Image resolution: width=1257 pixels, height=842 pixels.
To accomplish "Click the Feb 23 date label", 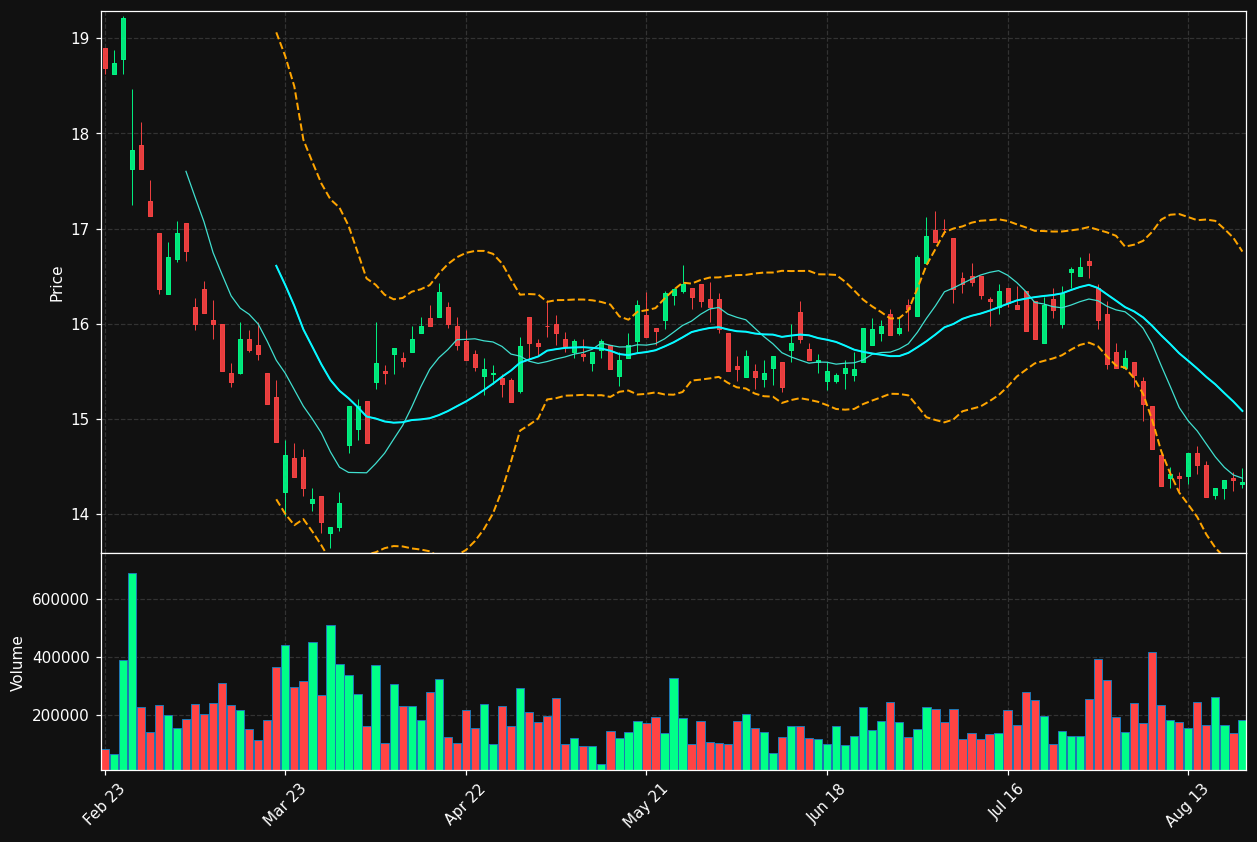I will click(x=105, y=804).
